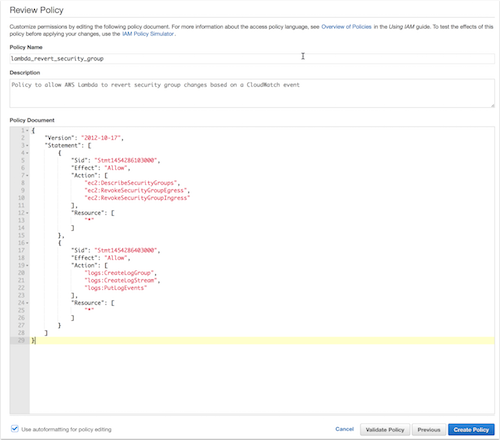Screen dimensions: 500x440
Task: Fold the first Resource array on line 12
Action: point(27,213)
